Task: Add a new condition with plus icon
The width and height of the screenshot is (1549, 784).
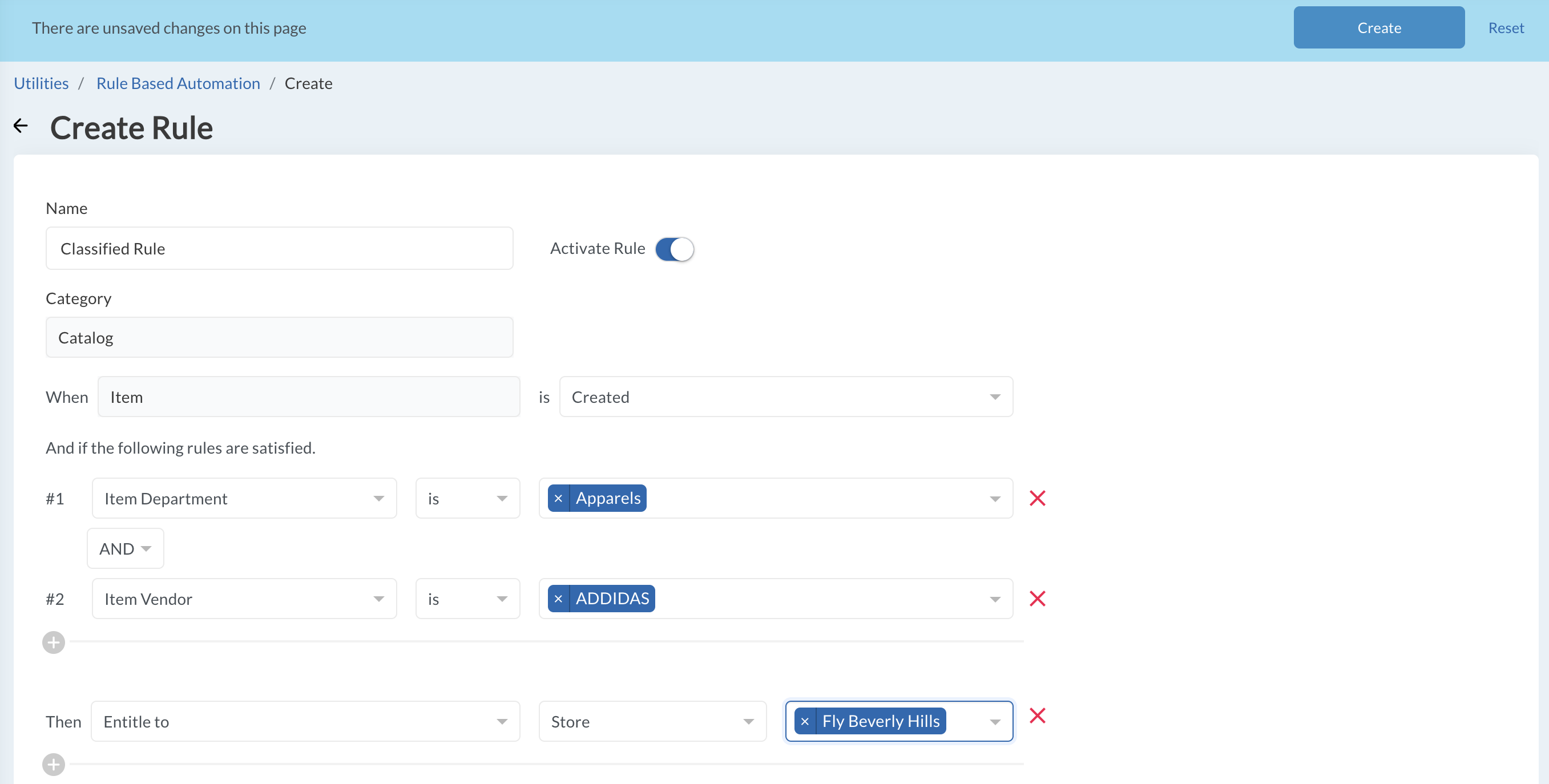Action: coord(54,642)
